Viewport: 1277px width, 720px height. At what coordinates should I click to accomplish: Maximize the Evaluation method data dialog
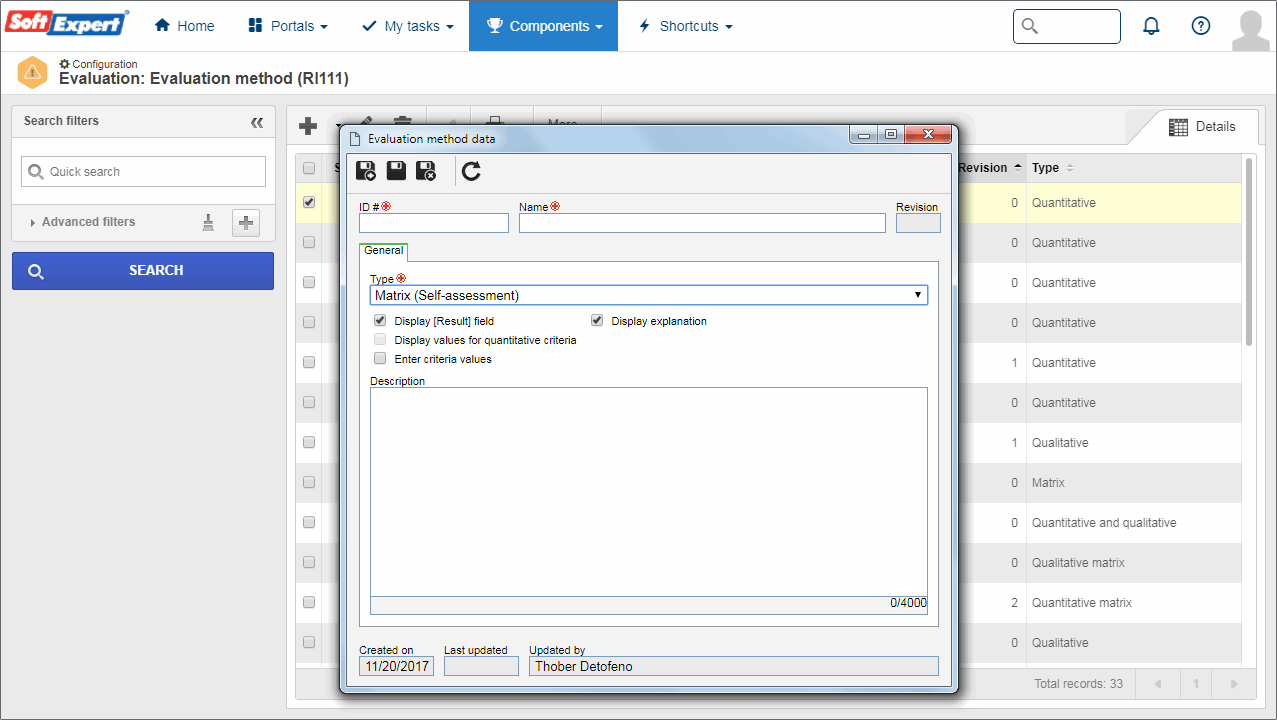click(891, 135)
